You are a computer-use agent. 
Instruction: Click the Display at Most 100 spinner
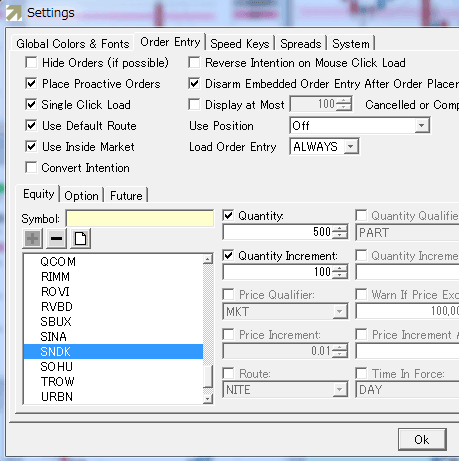pyautogui.click(x=344, y=104)
